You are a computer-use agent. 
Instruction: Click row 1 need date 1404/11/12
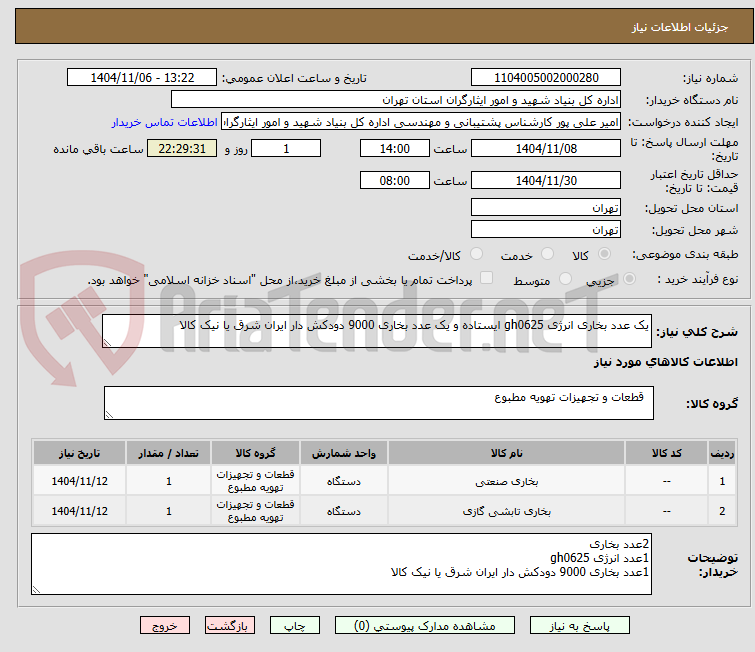tap(79, 481)
